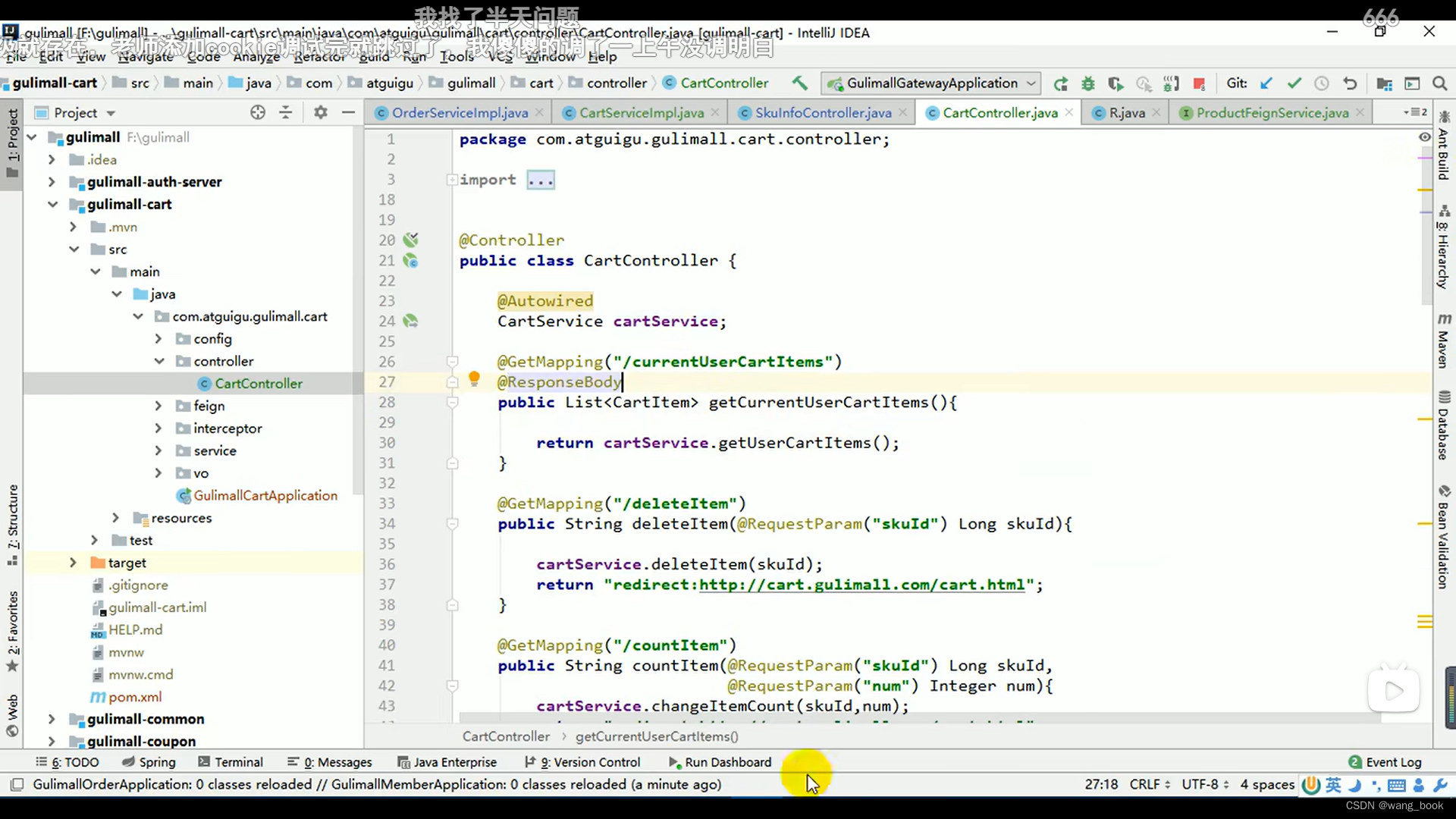Switch to SkuInfoController.java tab
Screen dimensions: 1456x819
823,113
